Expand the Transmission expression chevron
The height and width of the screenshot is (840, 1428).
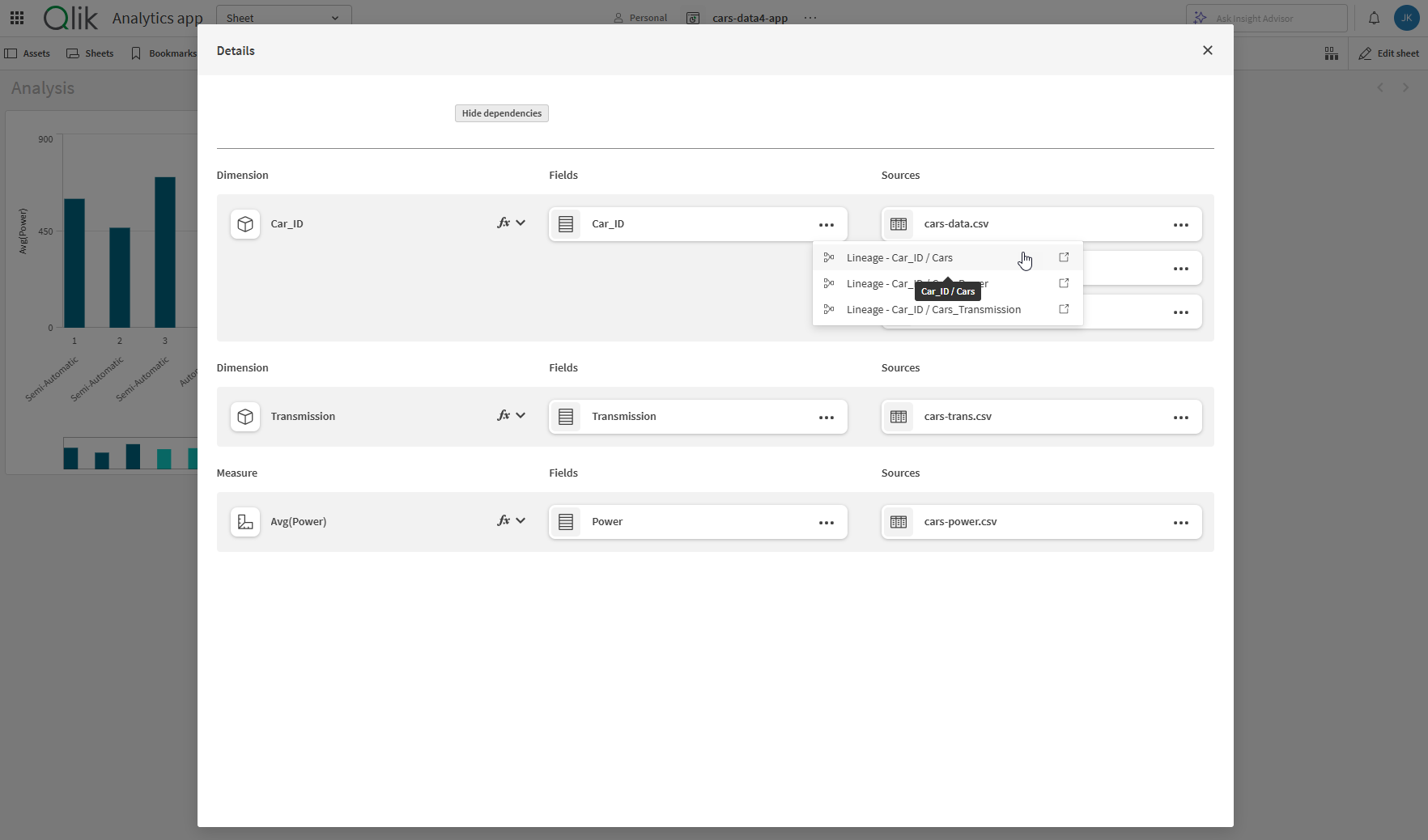point(521,415)
